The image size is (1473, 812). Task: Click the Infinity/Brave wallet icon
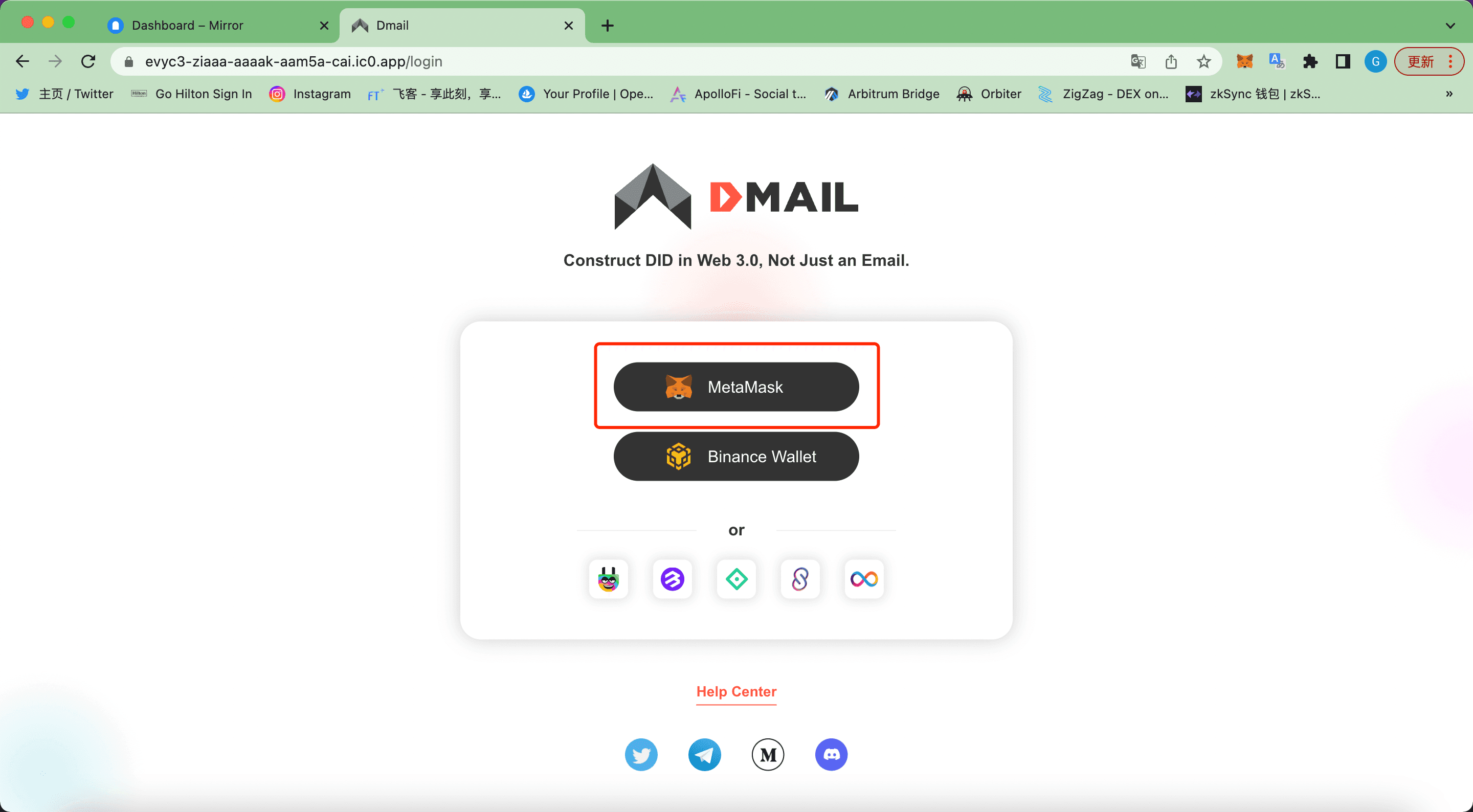click(864, 578)
